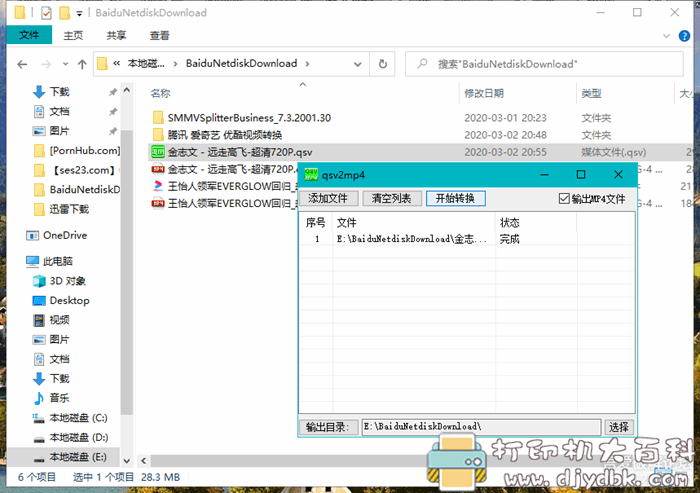Open quick access toolbar dropdown arrow

tap(79, 13)
